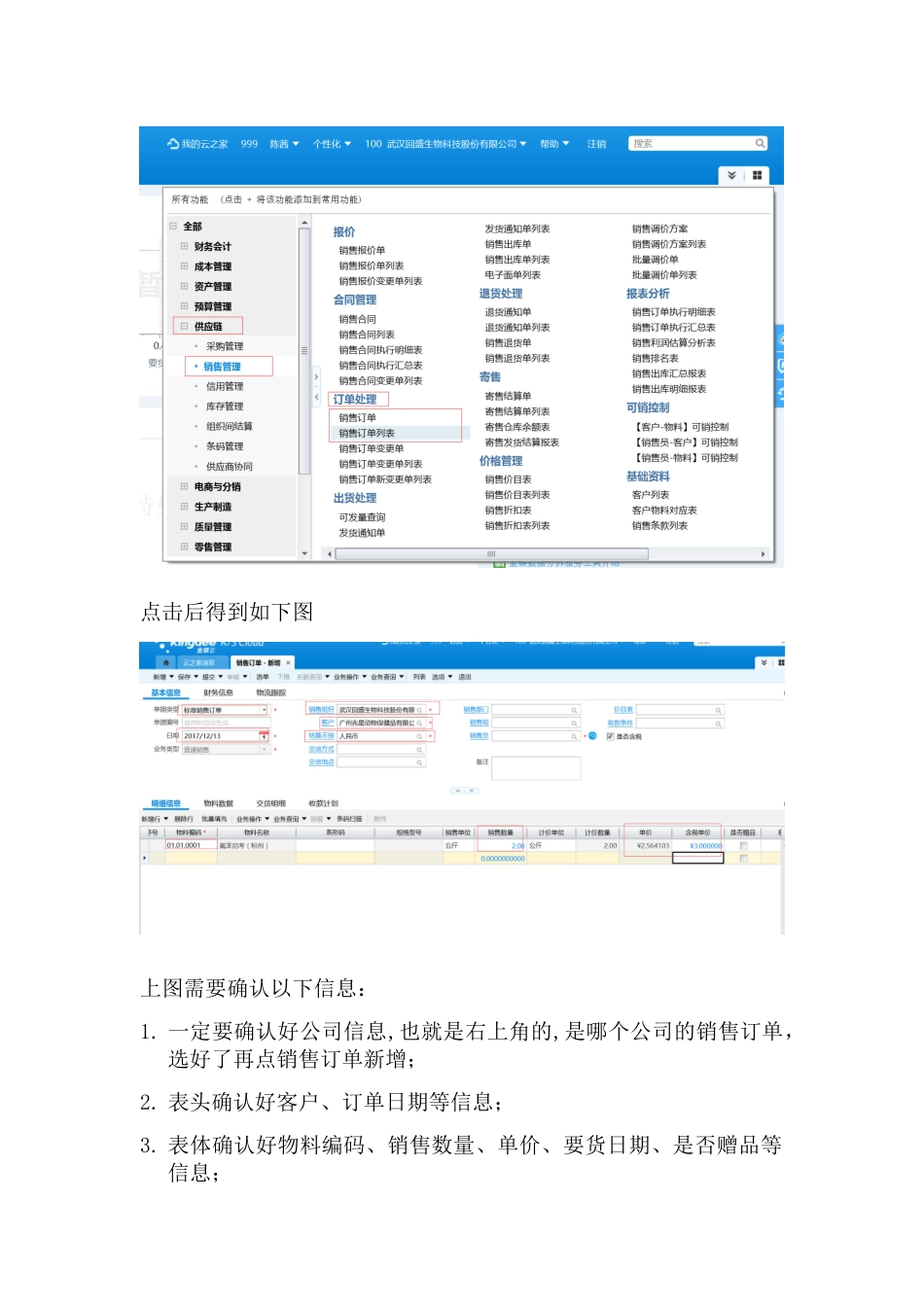The image size is (924, 1307).
Task: Click the 注销 logout link
Action: pyautogui.click(x=596, y=144)
